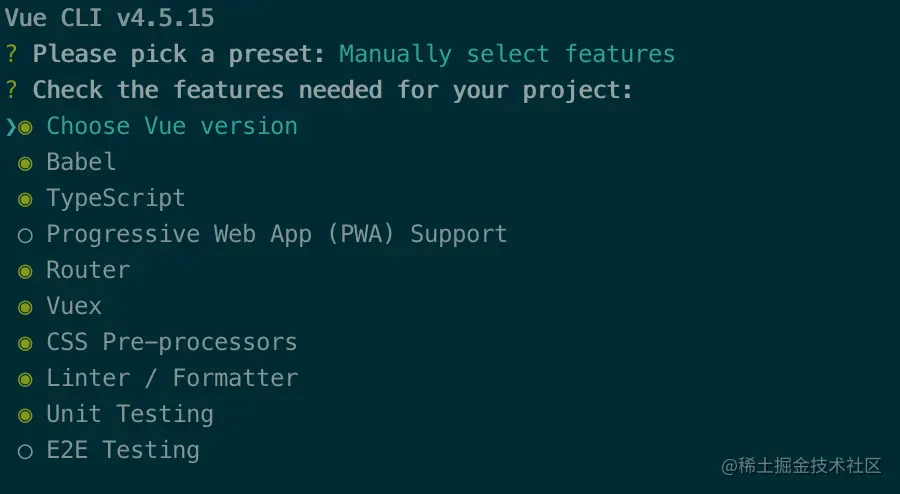Toggle the TypeScript checkbox marker
The width and height of the screenshot is (900, 494).
(x=25, y=199)
